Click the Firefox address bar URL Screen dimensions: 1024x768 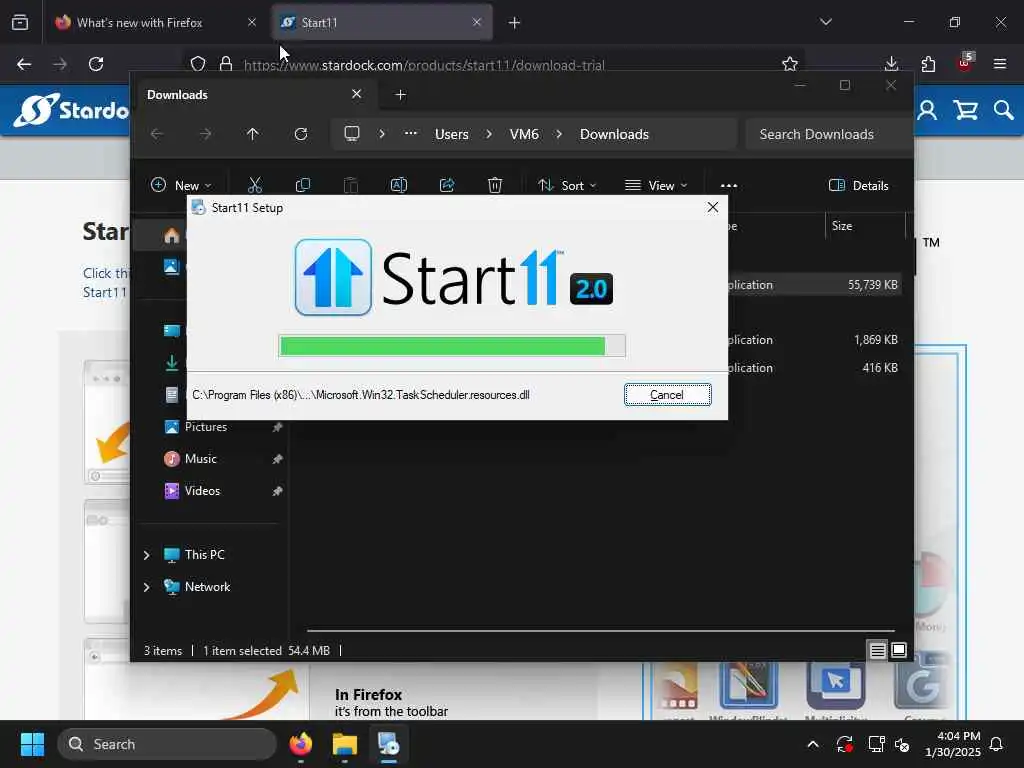click(424, 65)
